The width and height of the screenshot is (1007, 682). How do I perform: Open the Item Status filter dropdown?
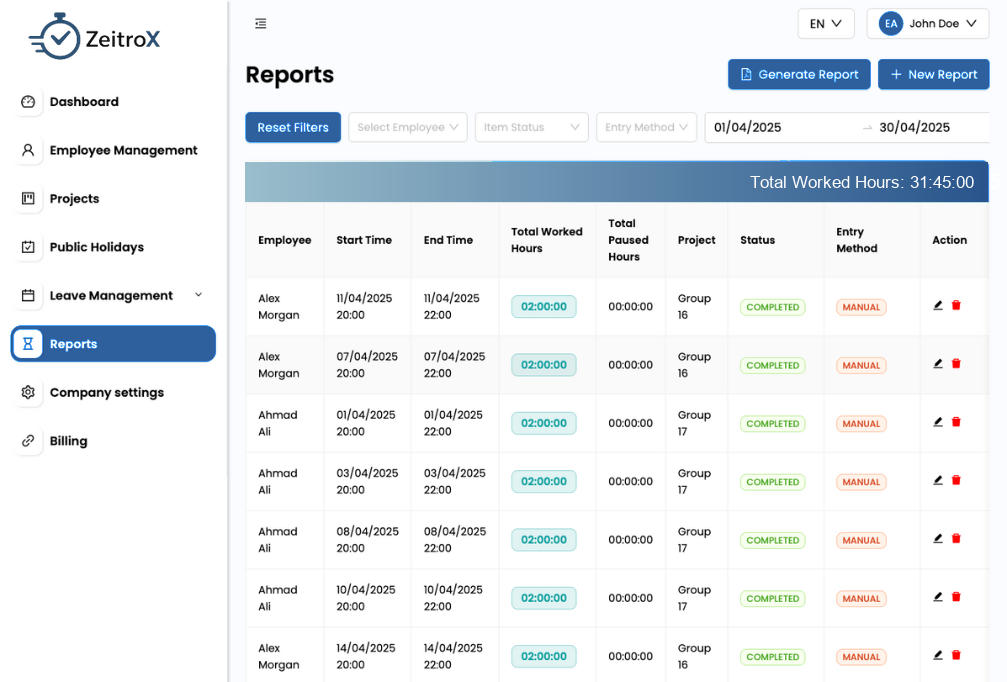[x=531, y=127]
